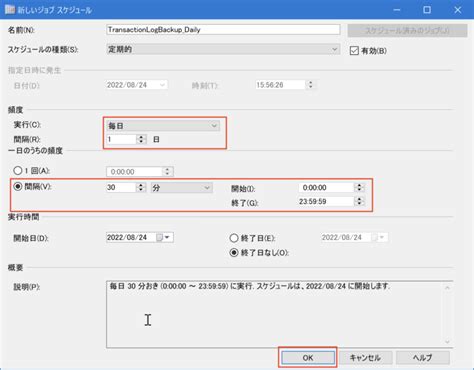Click the calendar icon in 開始日 field
Image resolution: width=474 pixels, height=370 pixels.
[x=159, y=237]
